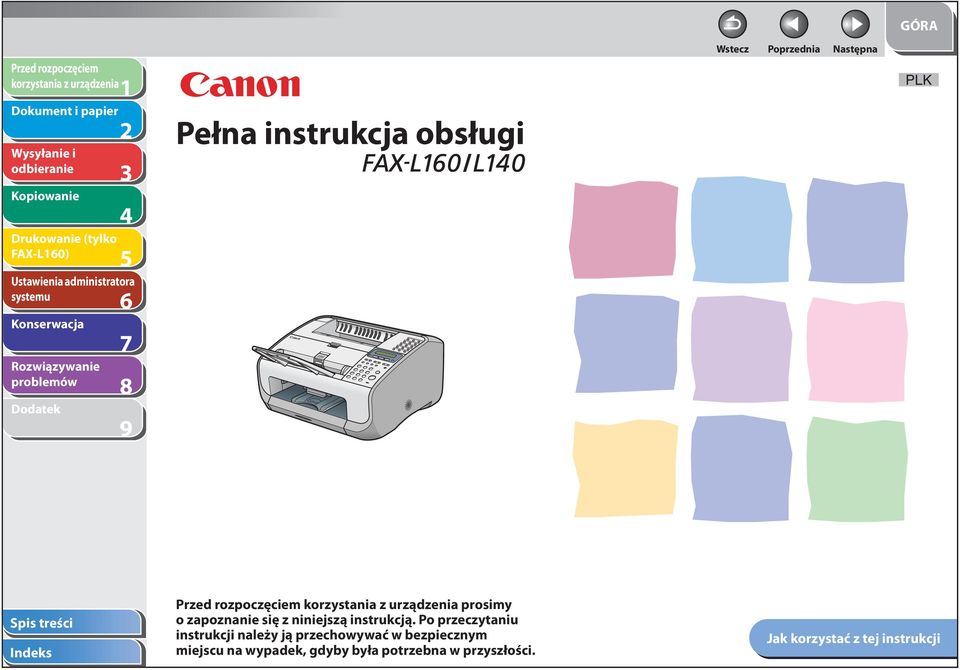
Task: Open chapter 2 Dokument i papier
Action: (x=73, y=121)
